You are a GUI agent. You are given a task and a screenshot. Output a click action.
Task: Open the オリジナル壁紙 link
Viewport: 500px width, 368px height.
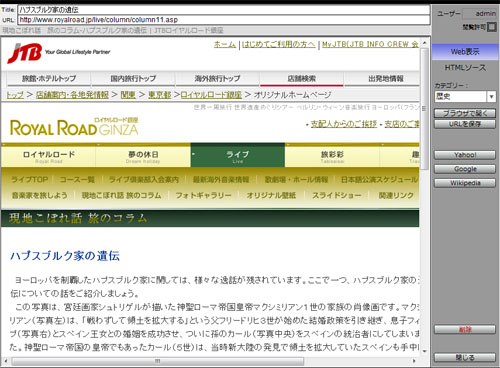click(271, 195)
